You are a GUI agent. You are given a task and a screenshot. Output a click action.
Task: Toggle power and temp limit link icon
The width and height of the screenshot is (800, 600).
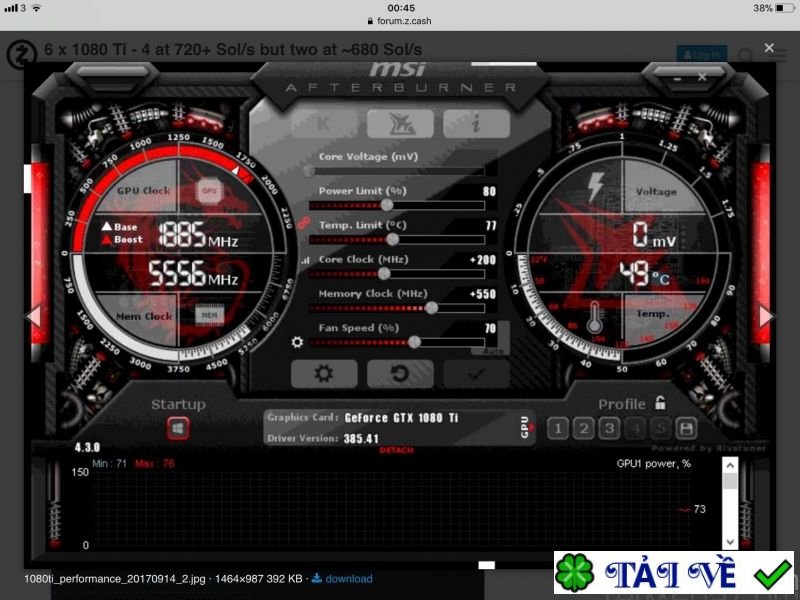(304, 223)
